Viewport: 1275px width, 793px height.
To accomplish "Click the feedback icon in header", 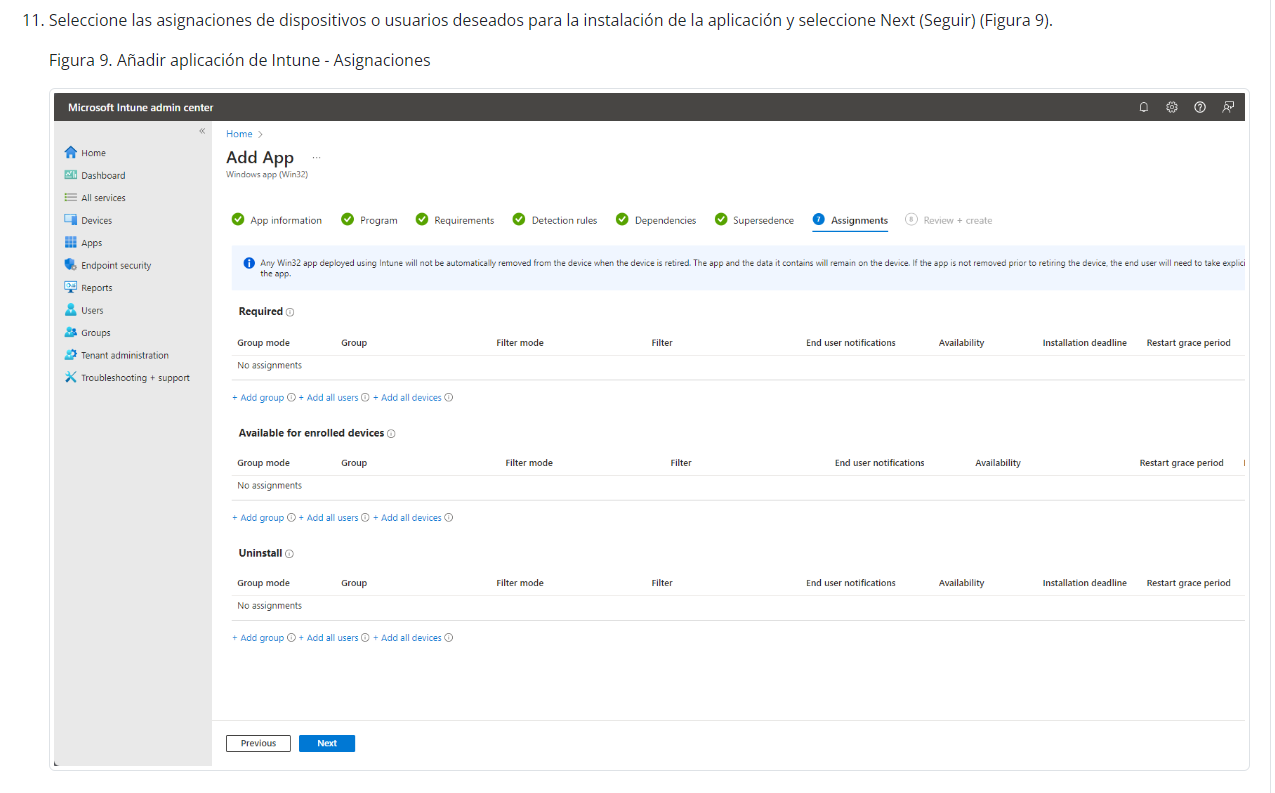I will [x=1228, y=107].
